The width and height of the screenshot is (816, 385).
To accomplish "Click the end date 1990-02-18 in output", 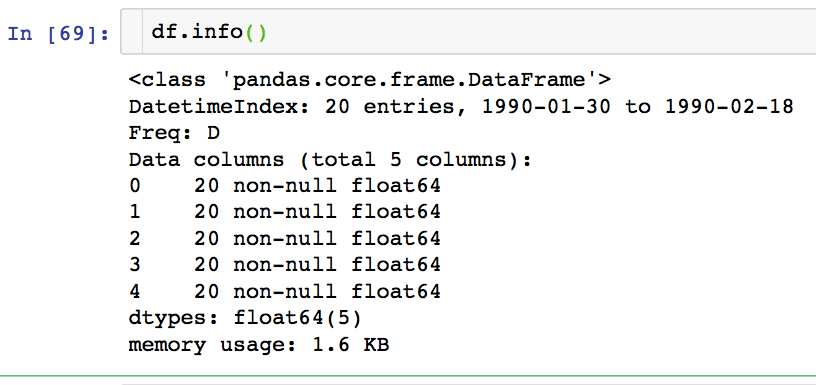I will pos(729,107).
